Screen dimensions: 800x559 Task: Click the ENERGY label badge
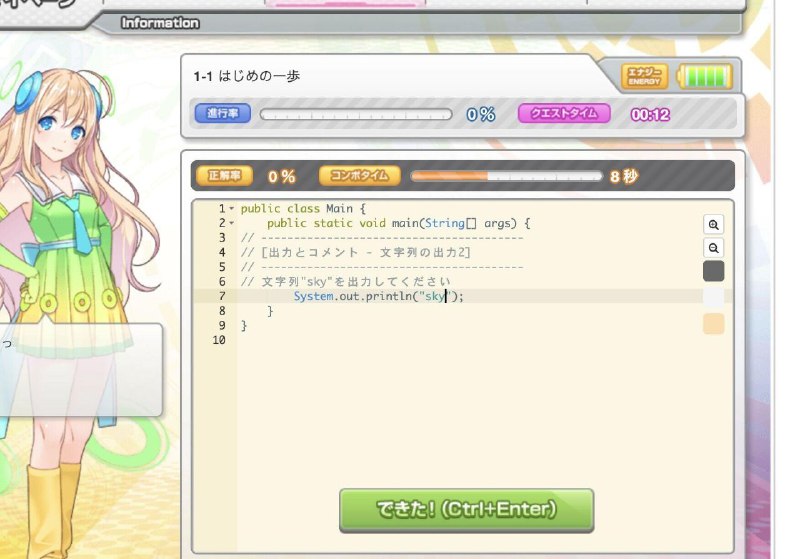click(644, 77)
